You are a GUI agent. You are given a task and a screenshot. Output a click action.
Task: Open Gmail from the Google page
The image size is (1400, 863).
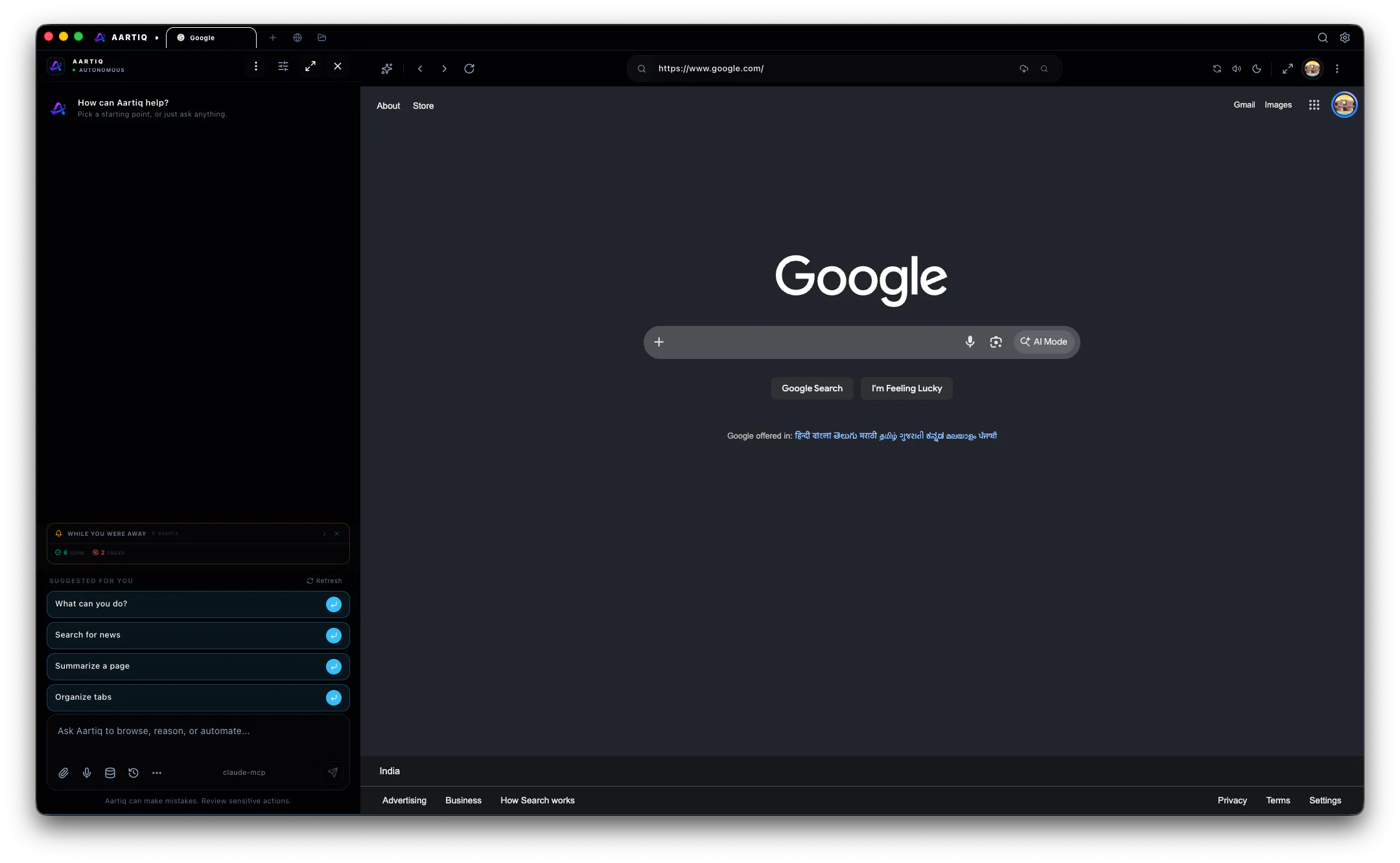coord(1244,105)
